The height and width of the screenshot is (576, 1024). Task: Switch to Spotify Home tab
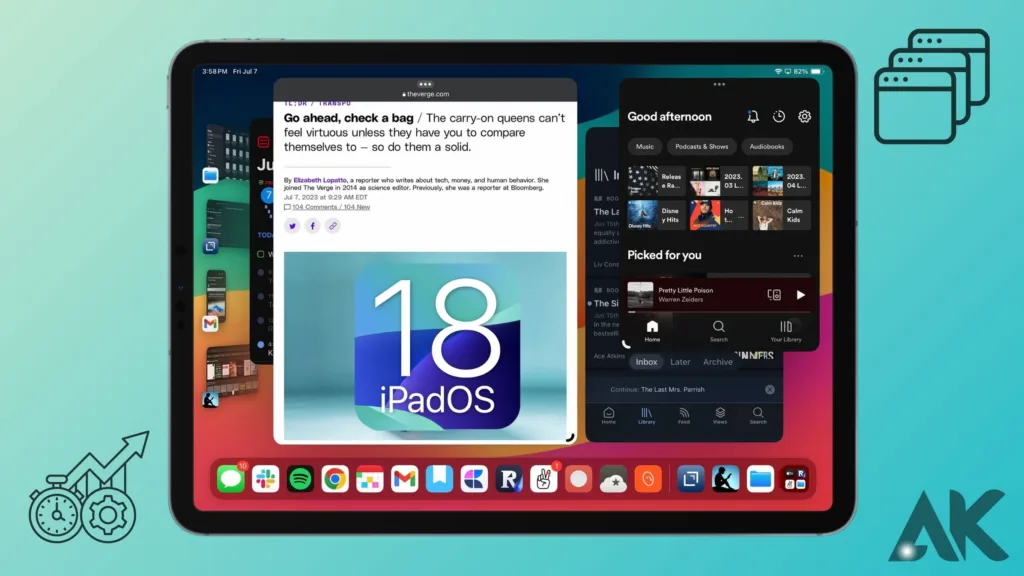pyautogui.click(x=652, y=331)
